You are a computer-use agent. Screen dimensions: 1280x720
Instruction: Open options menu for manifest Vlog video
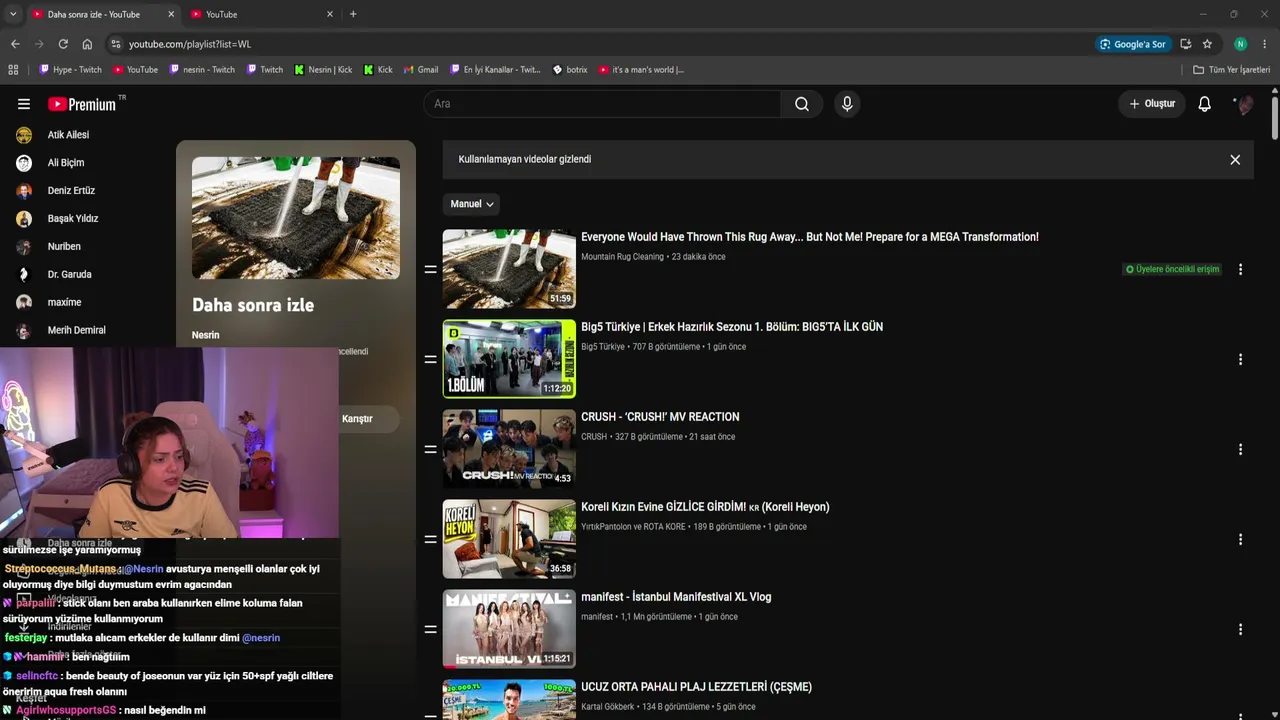pyautogui.click(x=1240, y=629)
